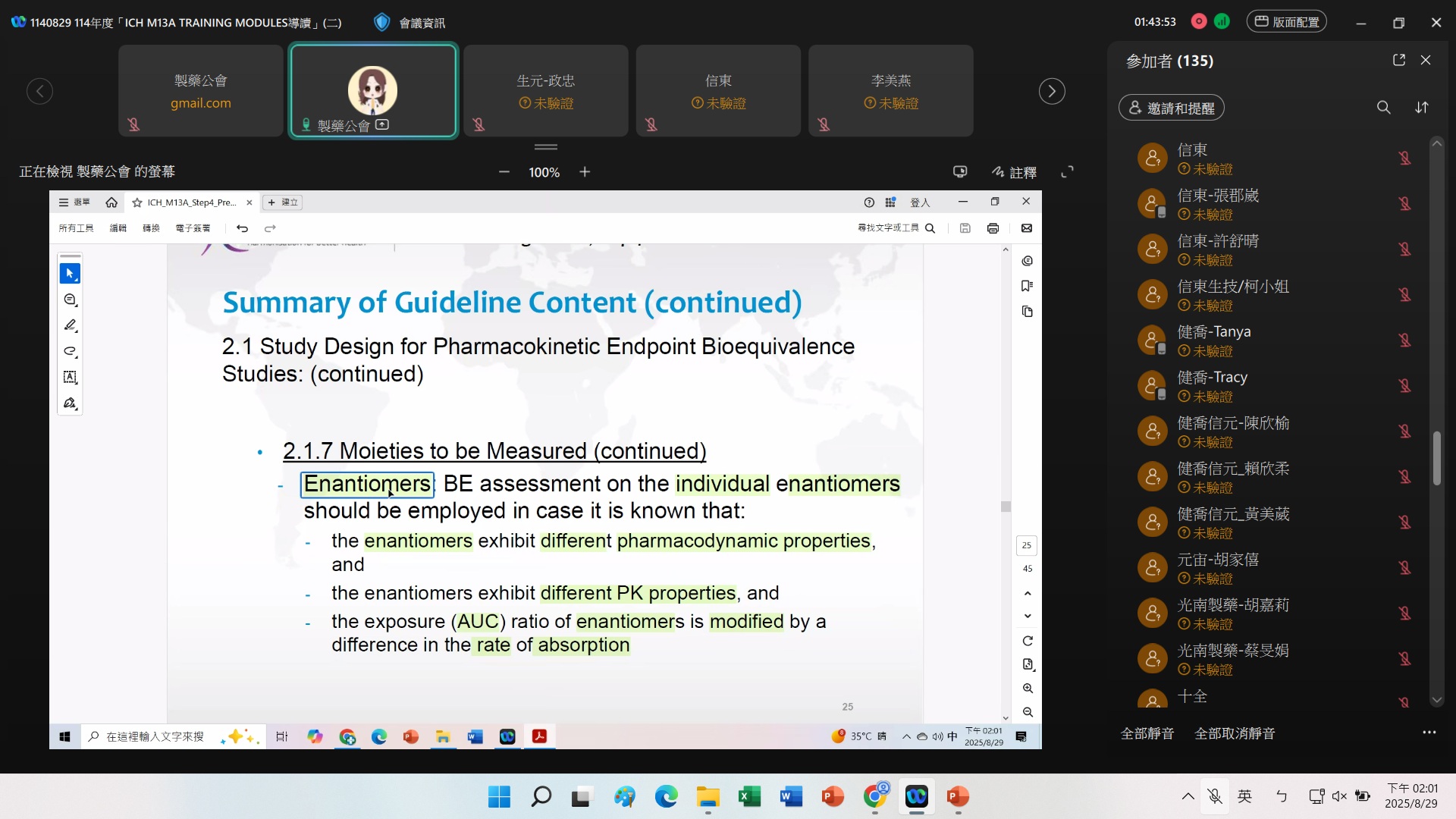
Task: Show previous video thumbnails with left arrow
Action: click(x=39, y=91)
